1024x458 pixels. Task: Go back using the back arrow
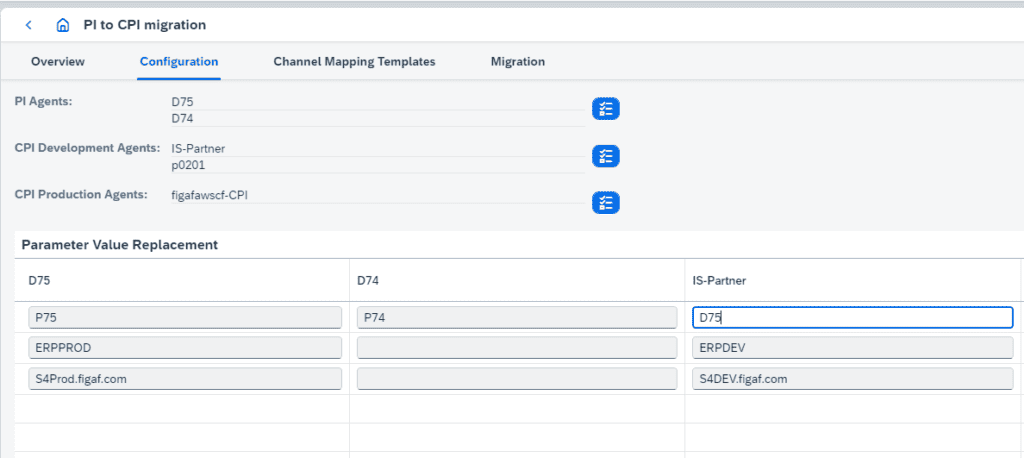click(x=28, y=25)
